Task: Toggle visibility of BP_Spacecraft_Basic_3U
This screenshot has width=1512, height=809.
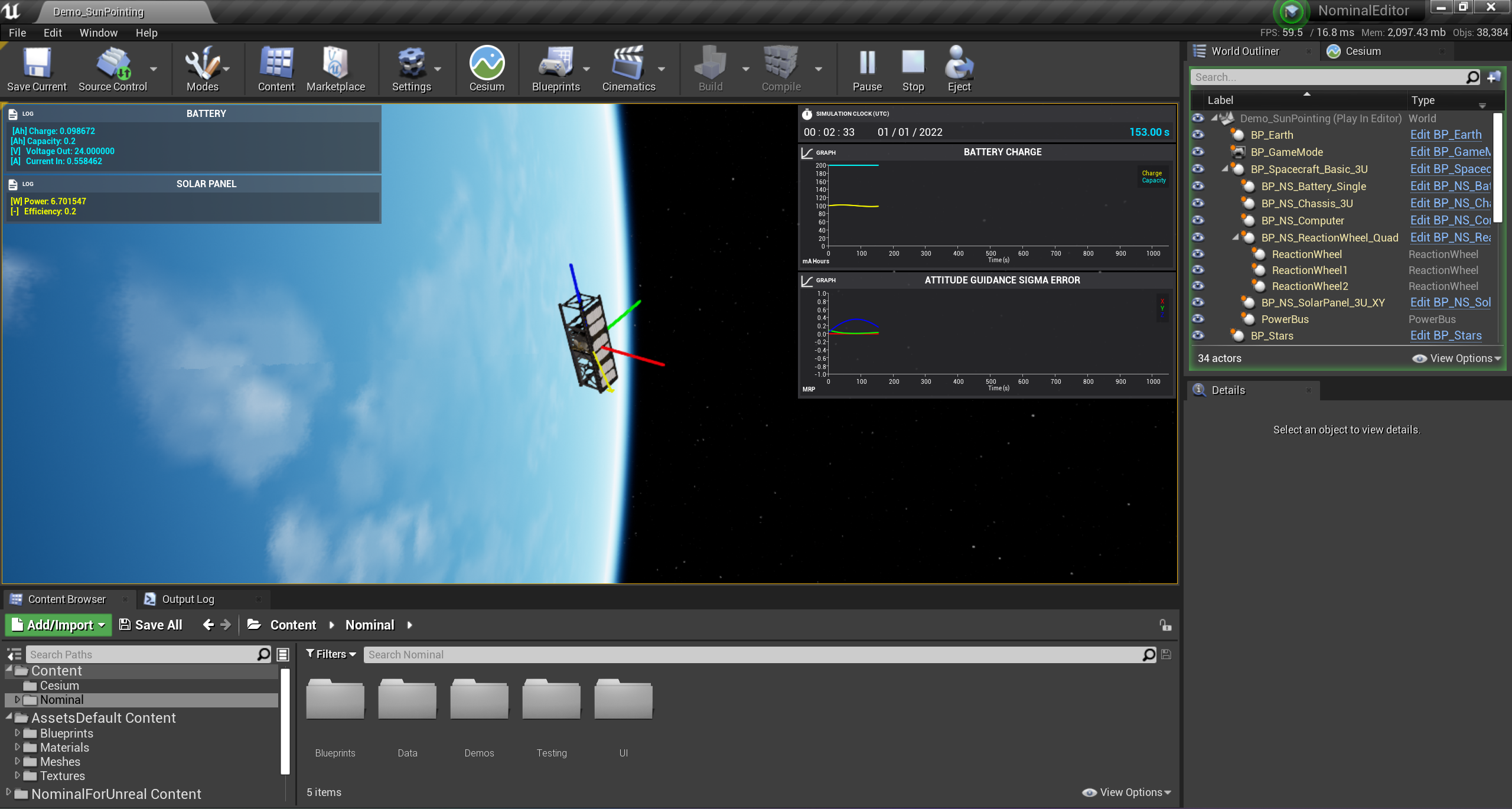Action: 1198,169
